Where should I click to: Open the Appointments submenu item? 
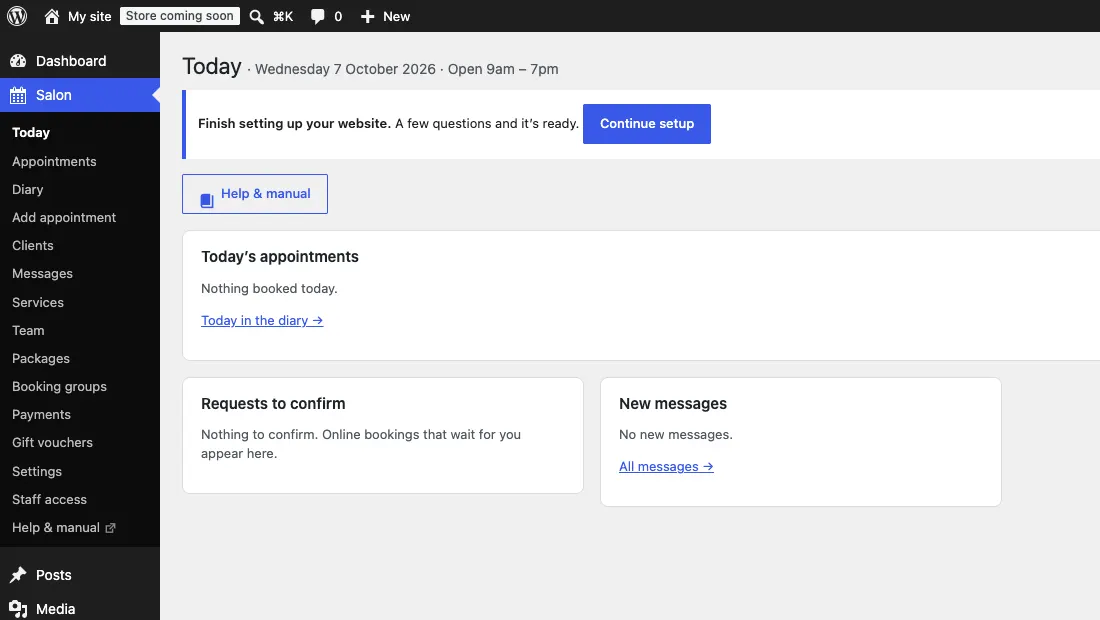54,161
